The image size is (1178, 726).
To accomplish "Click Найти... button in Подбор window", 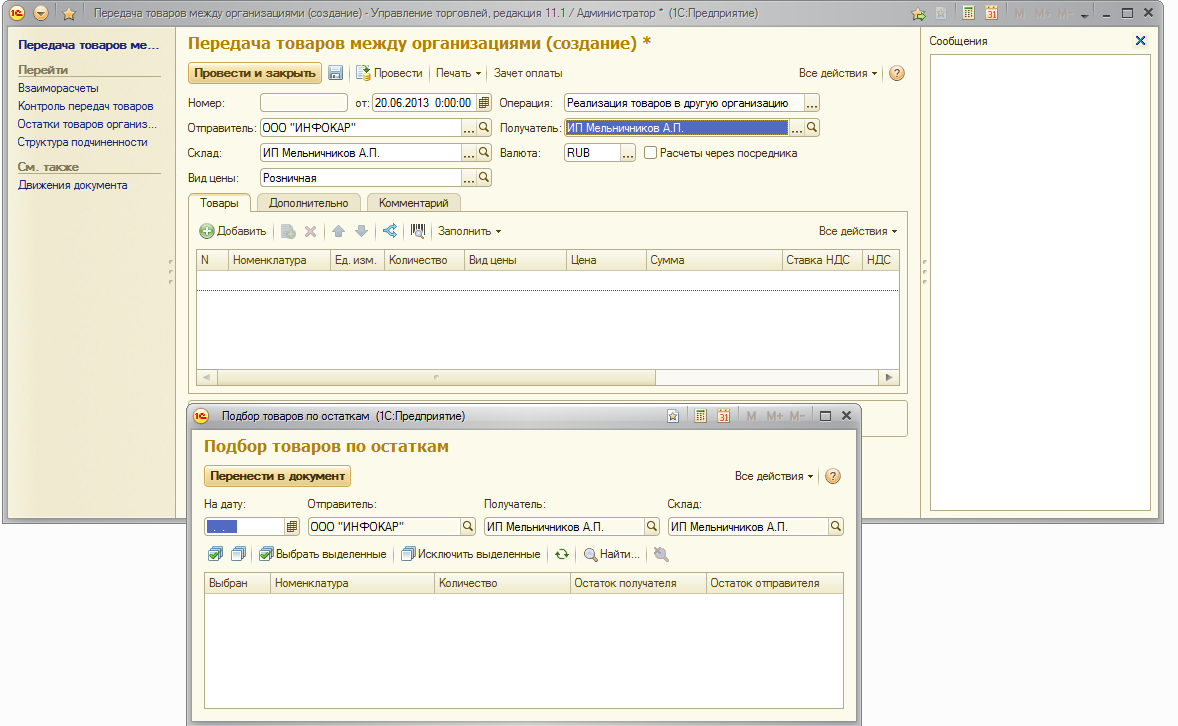I will click(612, 554).
